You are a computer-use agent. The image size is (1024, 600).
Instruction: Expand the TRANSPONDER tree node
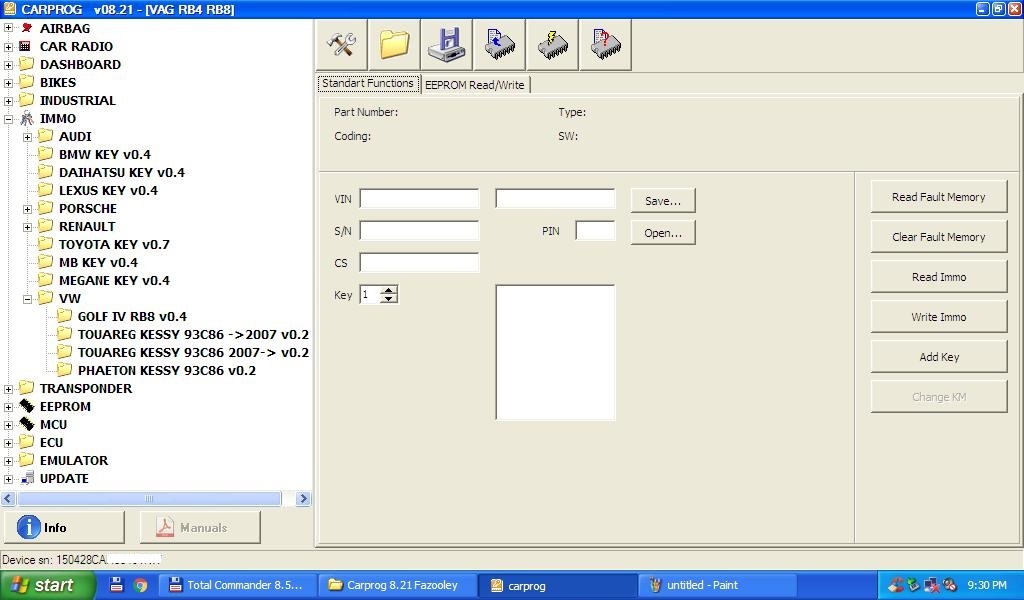pos(8,389)
